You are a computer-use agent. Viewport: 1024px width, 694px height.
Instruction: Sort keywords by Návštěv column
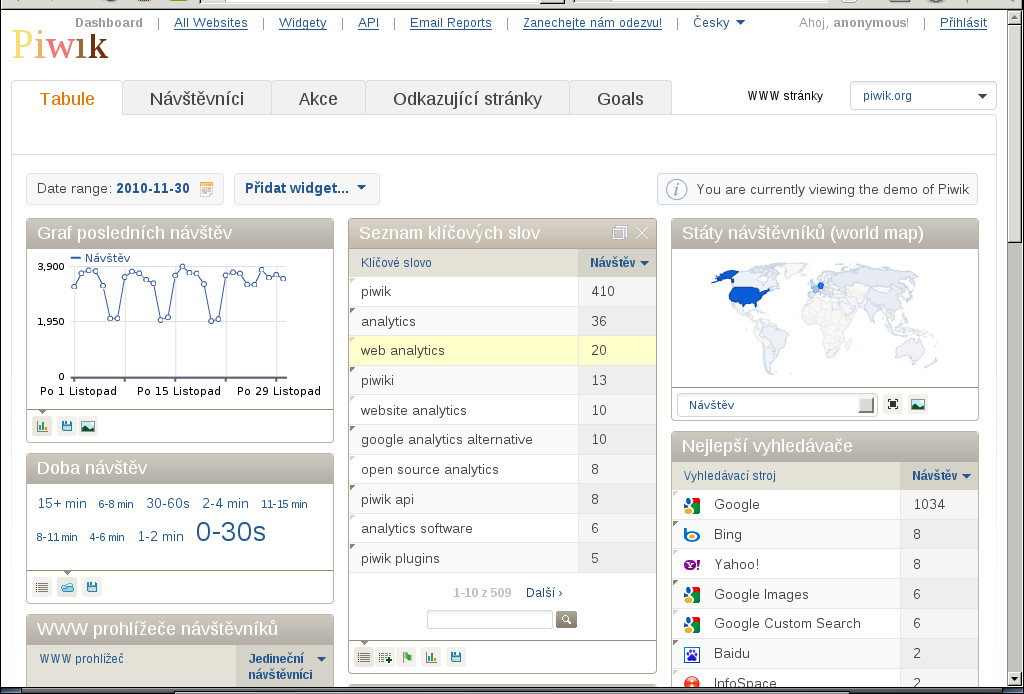(618, 262)
